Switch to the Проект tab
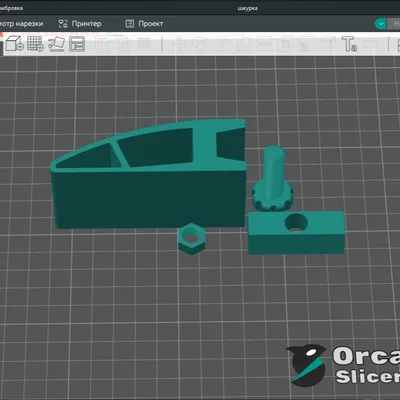Screen dimensions: 400x400 (x=144, y=24)
